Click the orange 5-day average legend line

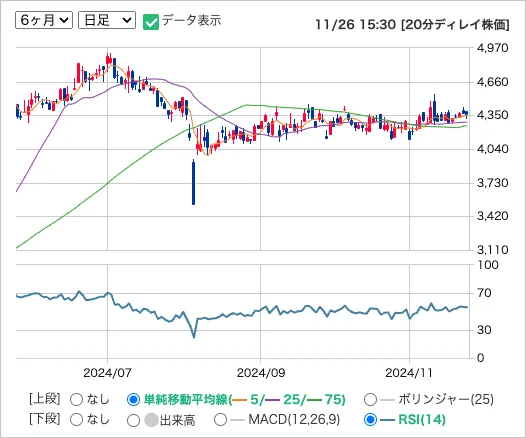(x=240, y=400)
